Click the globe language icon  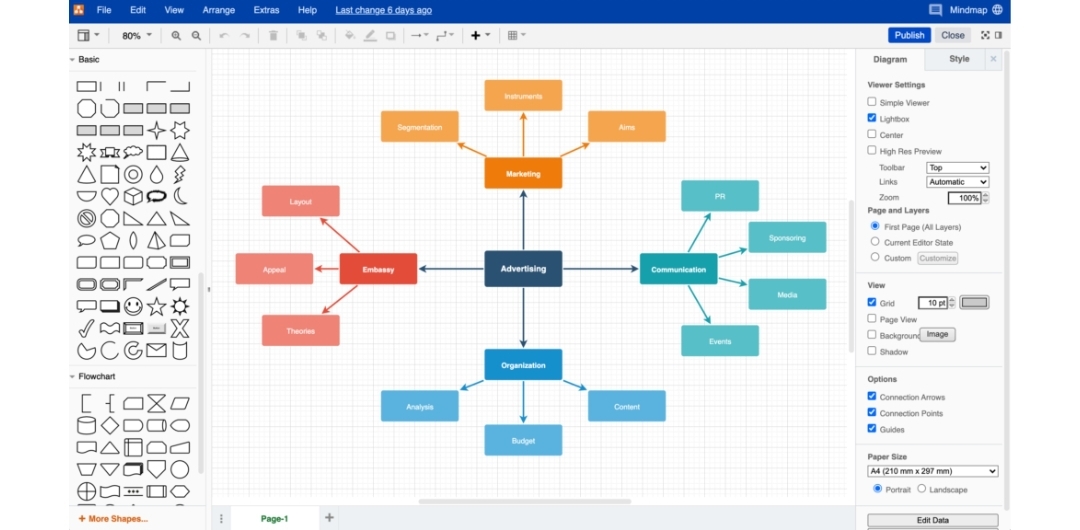pos(997,10)
